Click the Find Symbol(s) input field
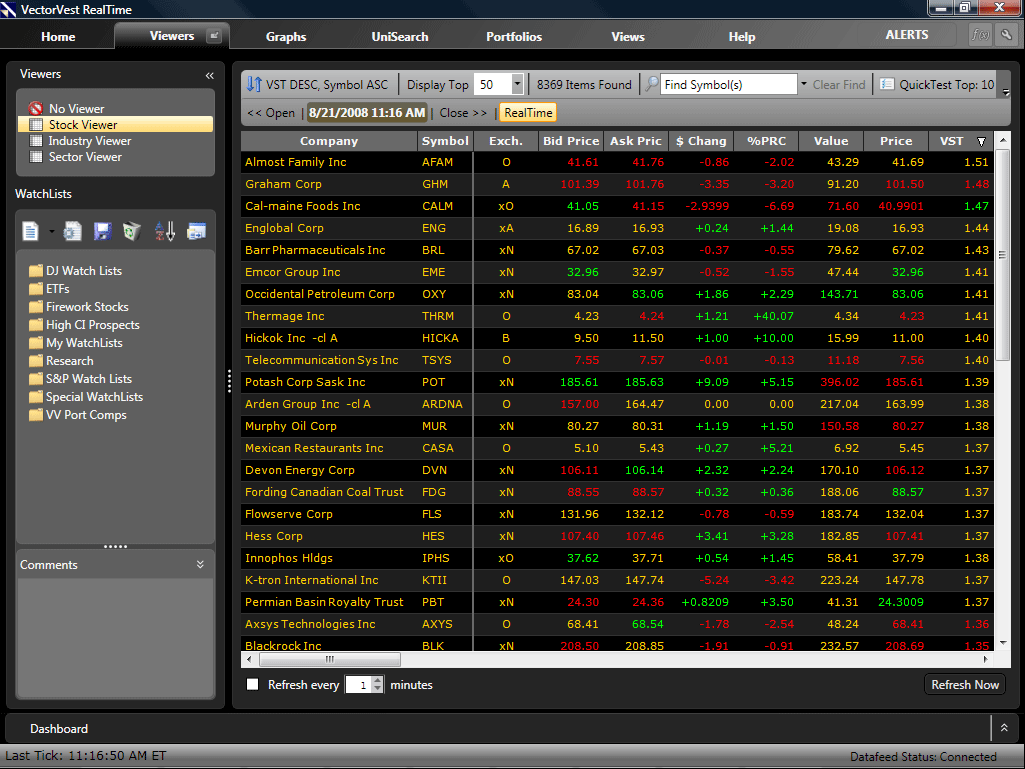The image size is (1025, 769). 728,85
